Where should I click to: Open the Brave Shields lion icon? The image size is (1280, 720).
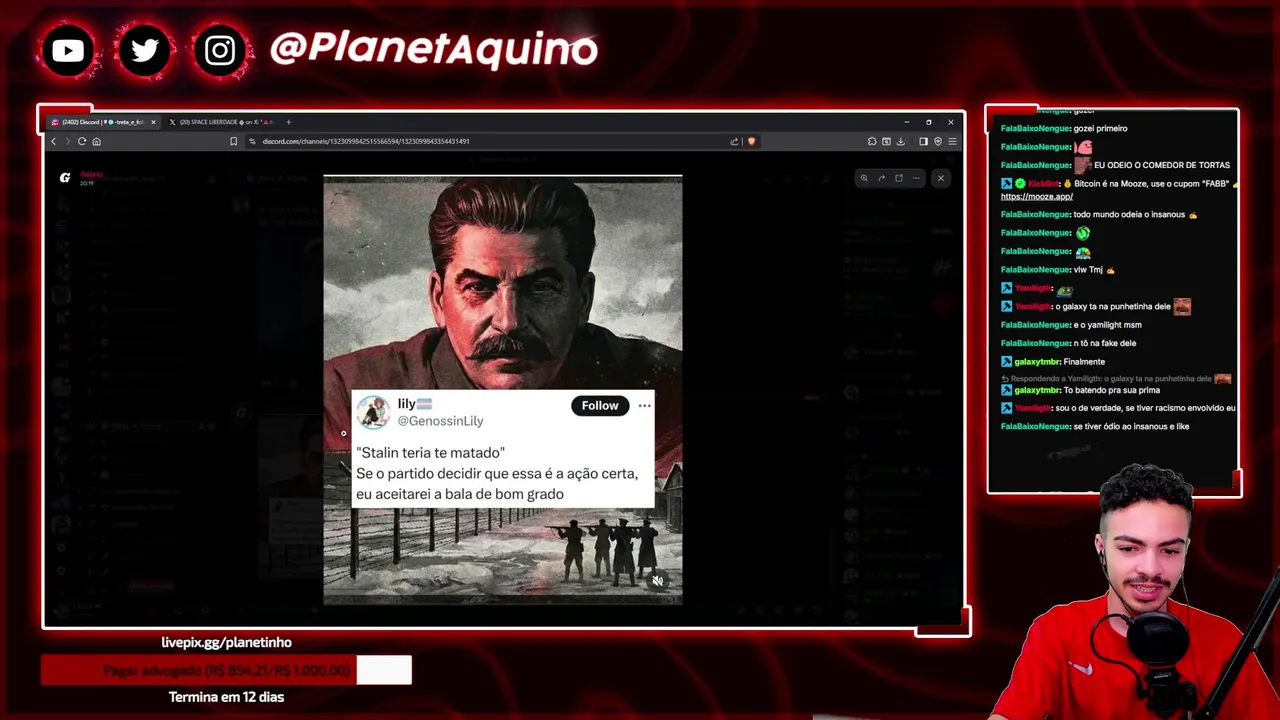point(752,141)
